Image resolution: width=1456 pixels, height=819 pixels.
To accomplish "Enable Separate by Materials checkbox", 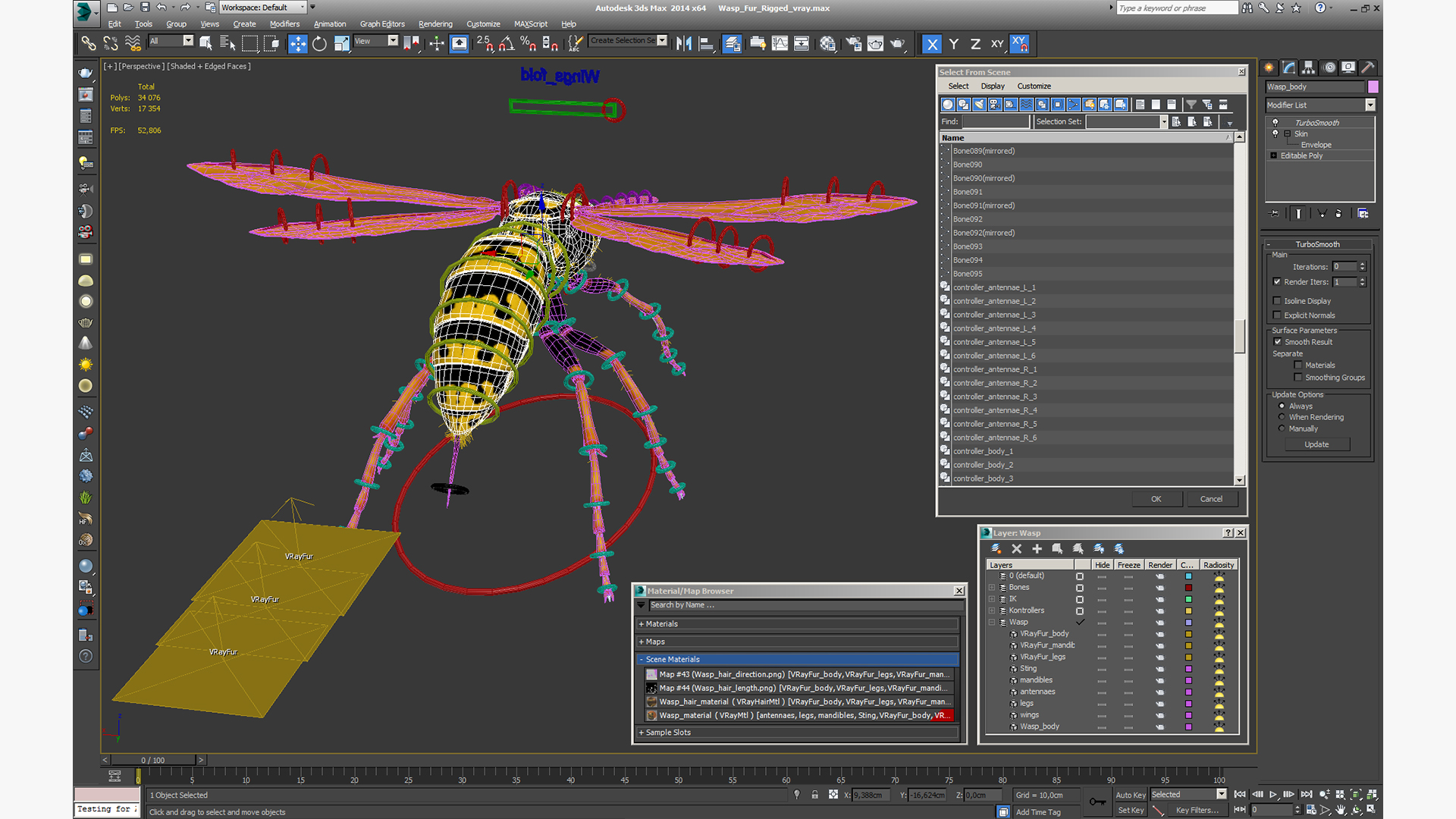I will point(1298,366).
